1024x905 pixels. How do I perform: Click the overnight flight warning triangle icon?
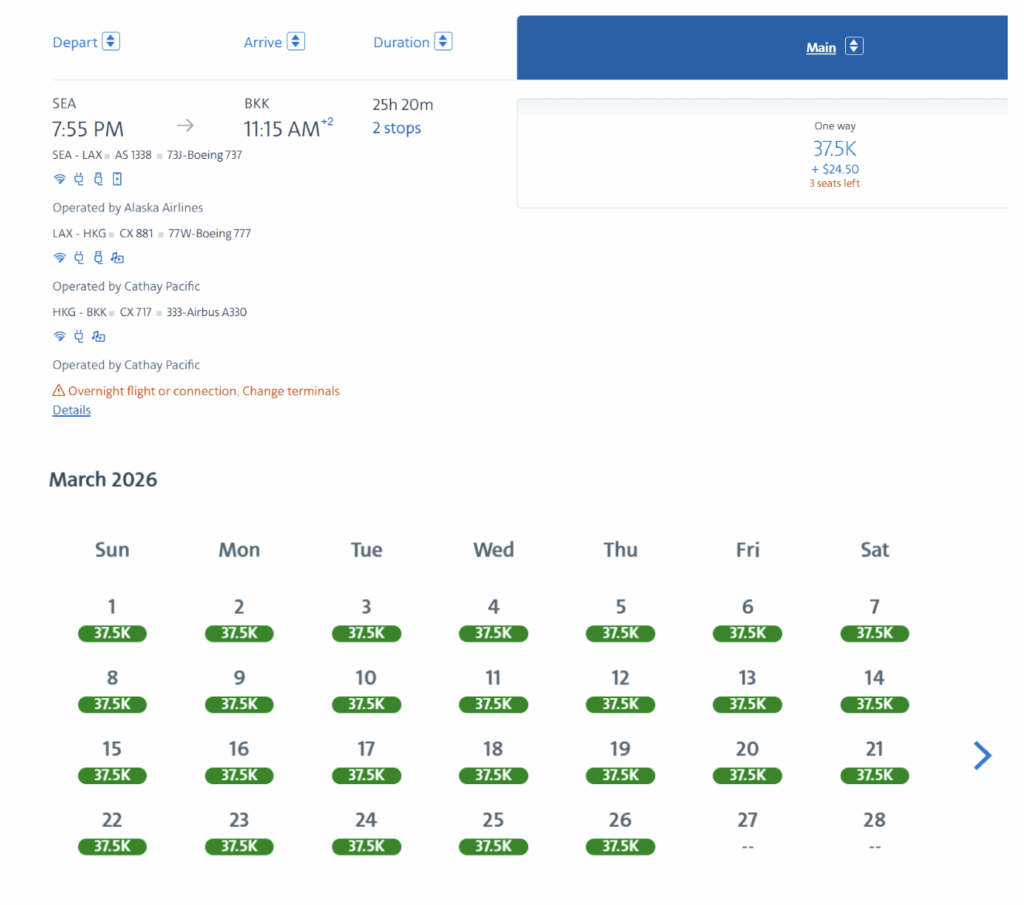click(x=59, y=391)
